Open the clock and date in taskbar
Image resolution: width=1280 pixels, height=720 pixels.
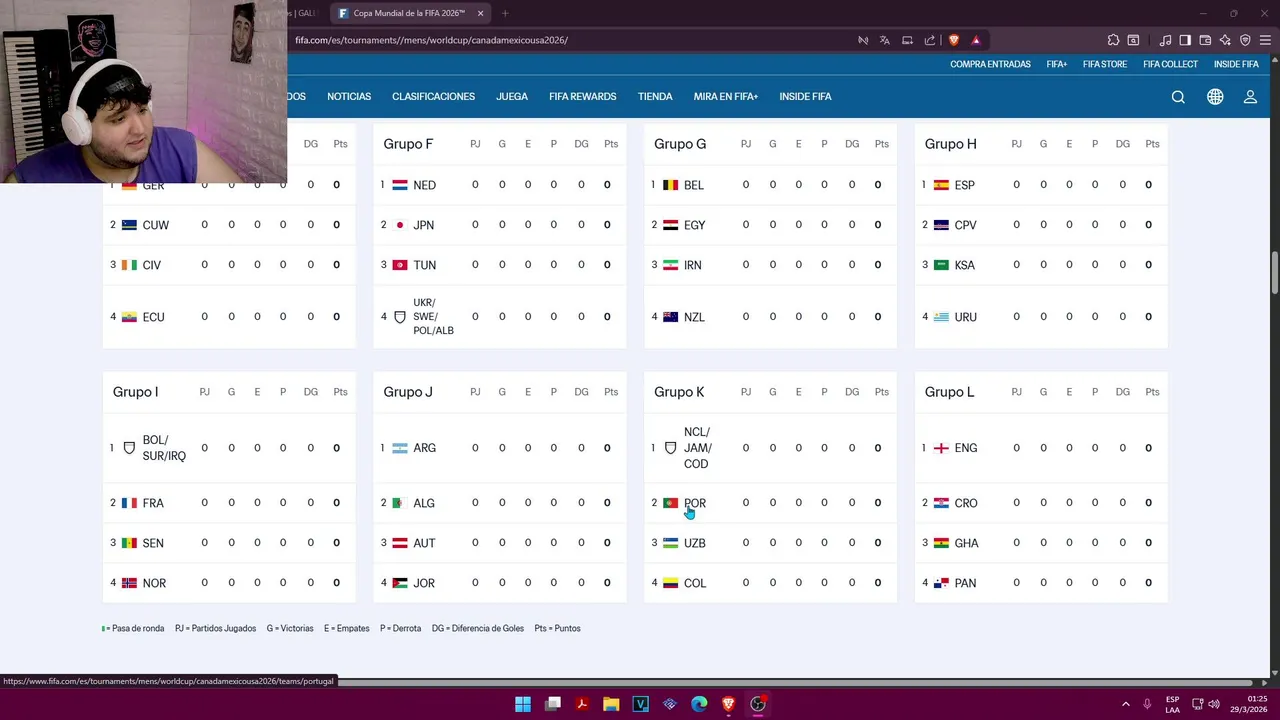[x=1248, y=704]
